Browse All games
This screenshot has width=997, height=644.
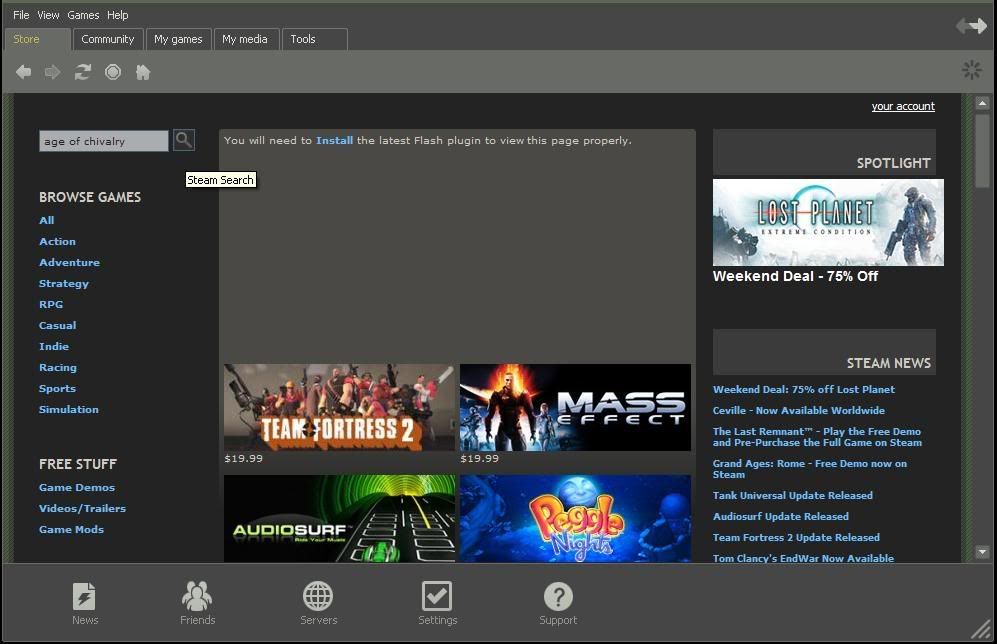[46, 220]
